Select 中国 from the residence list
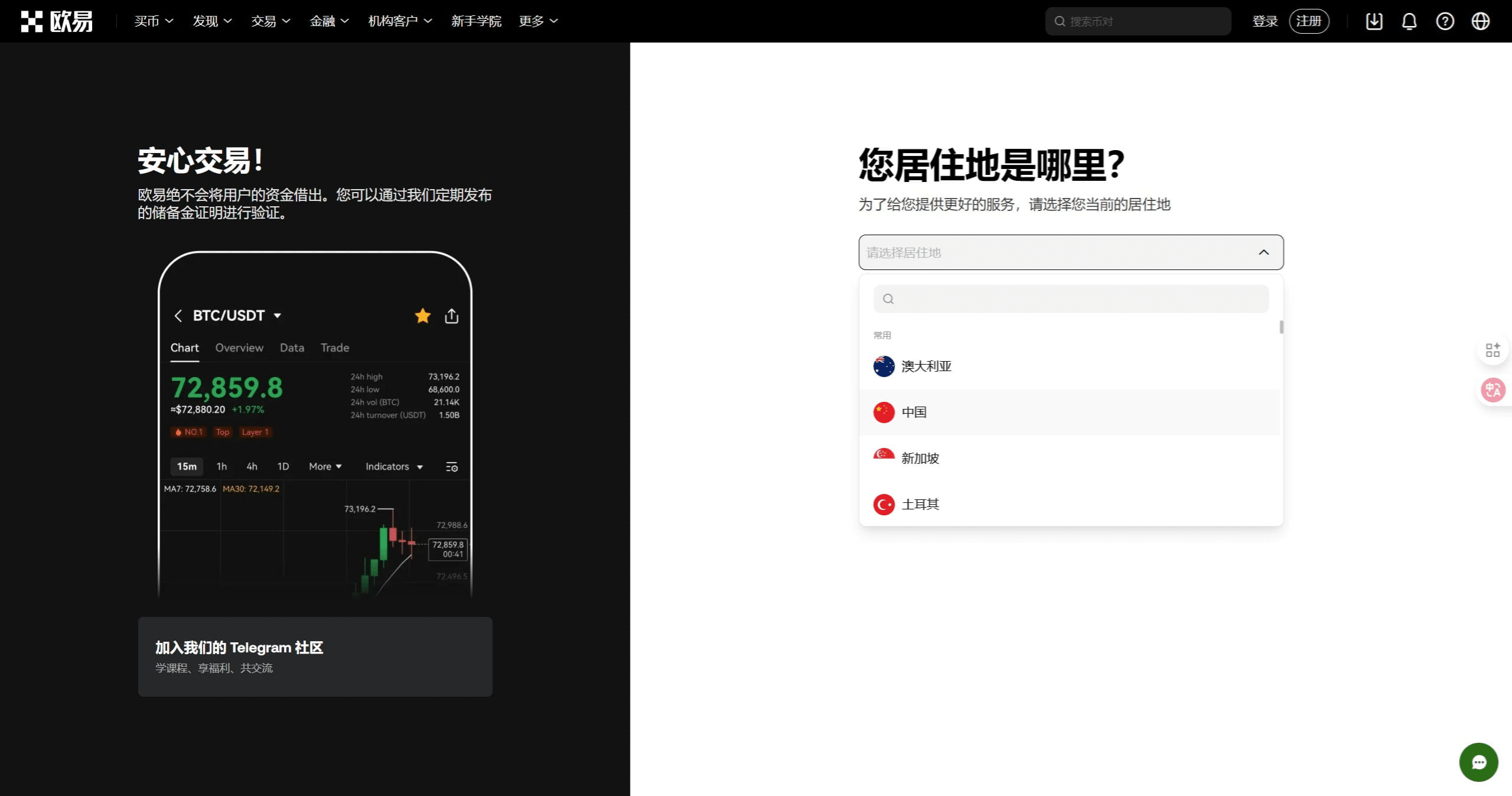 [913, 412]
